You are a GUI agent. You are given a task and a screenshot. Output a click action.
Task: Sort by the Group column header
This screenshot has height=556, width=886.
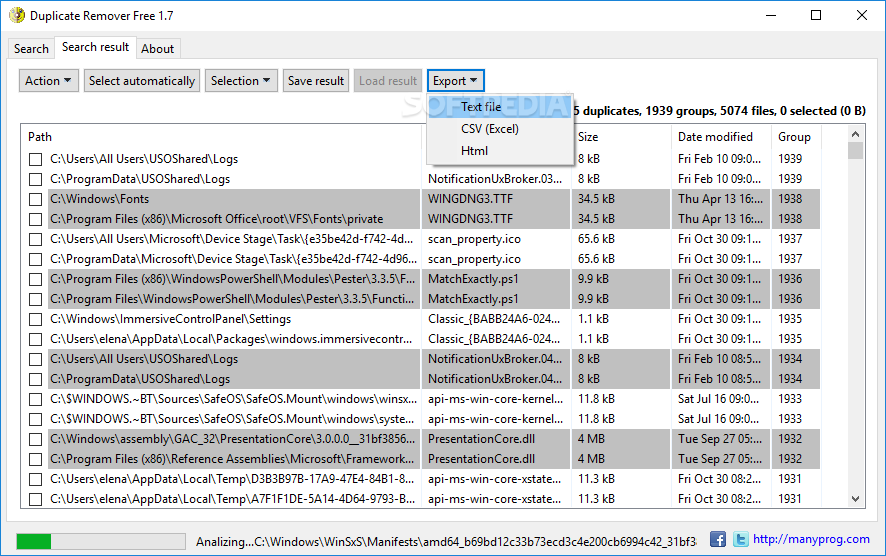[796, 137]
